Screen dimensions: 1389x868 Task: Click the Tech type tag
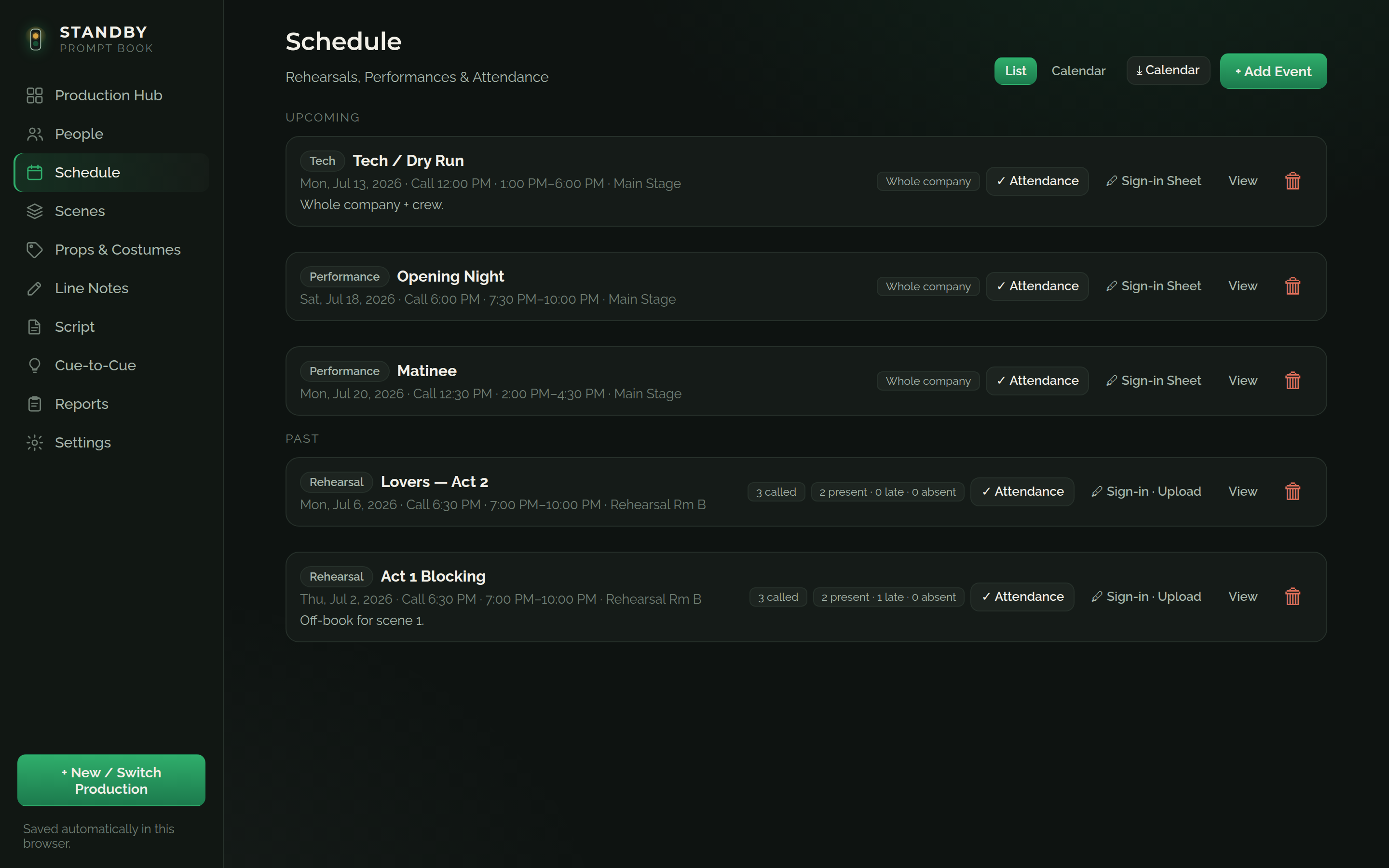[x=322, y=162]
